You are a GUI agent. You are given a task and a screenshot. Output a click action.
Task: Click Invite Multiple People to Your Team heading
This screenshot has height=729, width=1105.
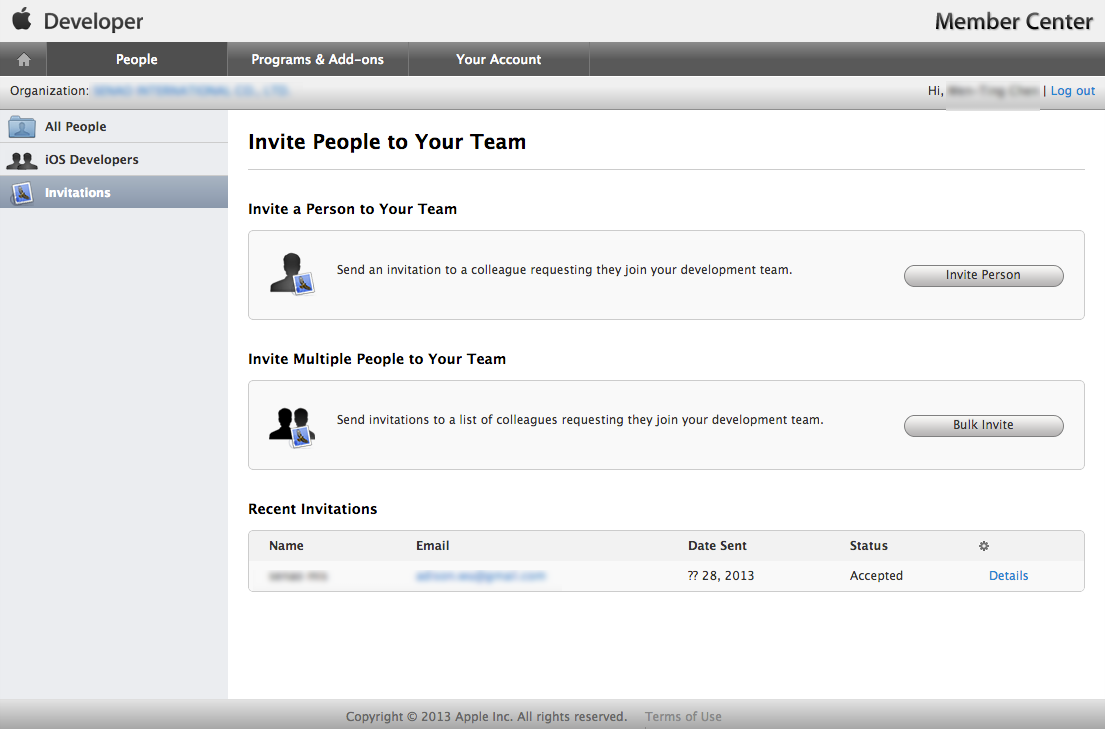point(377,359)
